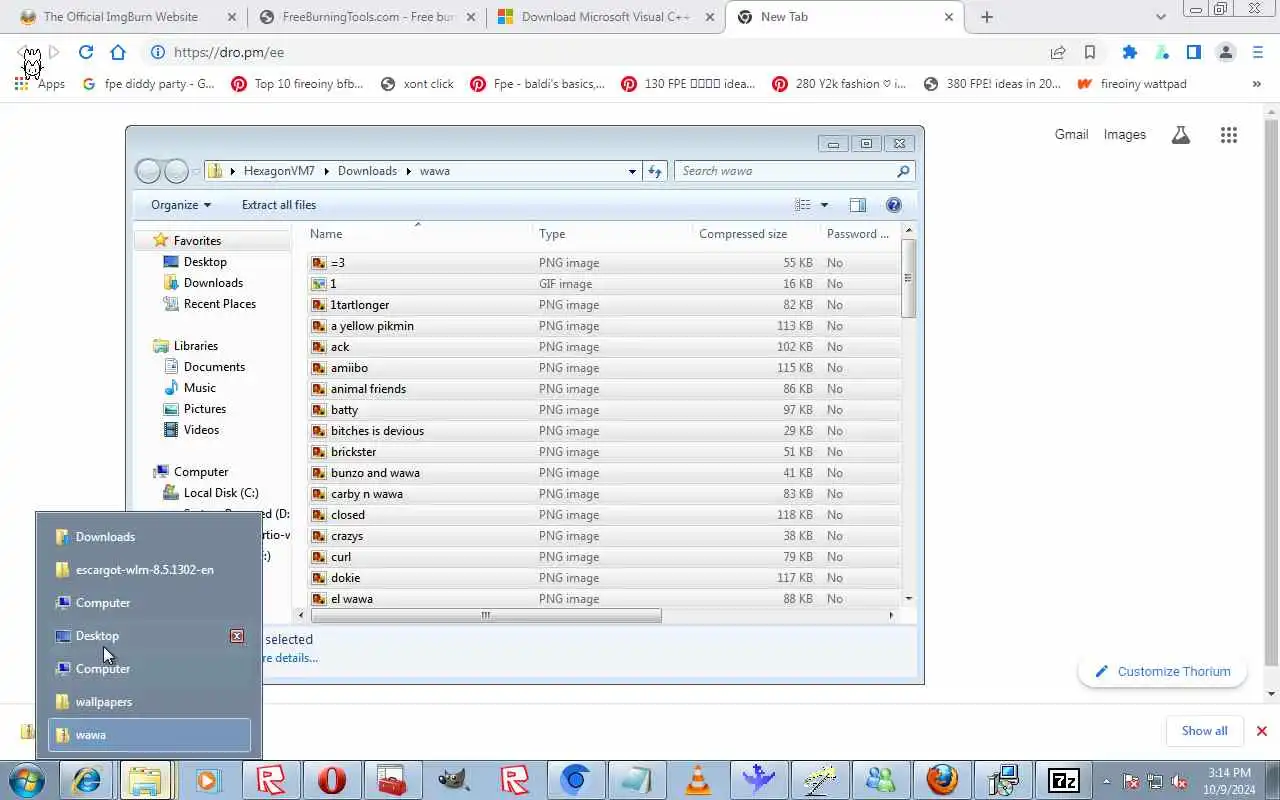This screenshot has width=1280, height=800.
Task: Switch to FreeBurningTools.com tab
Action: coord(368,17)
